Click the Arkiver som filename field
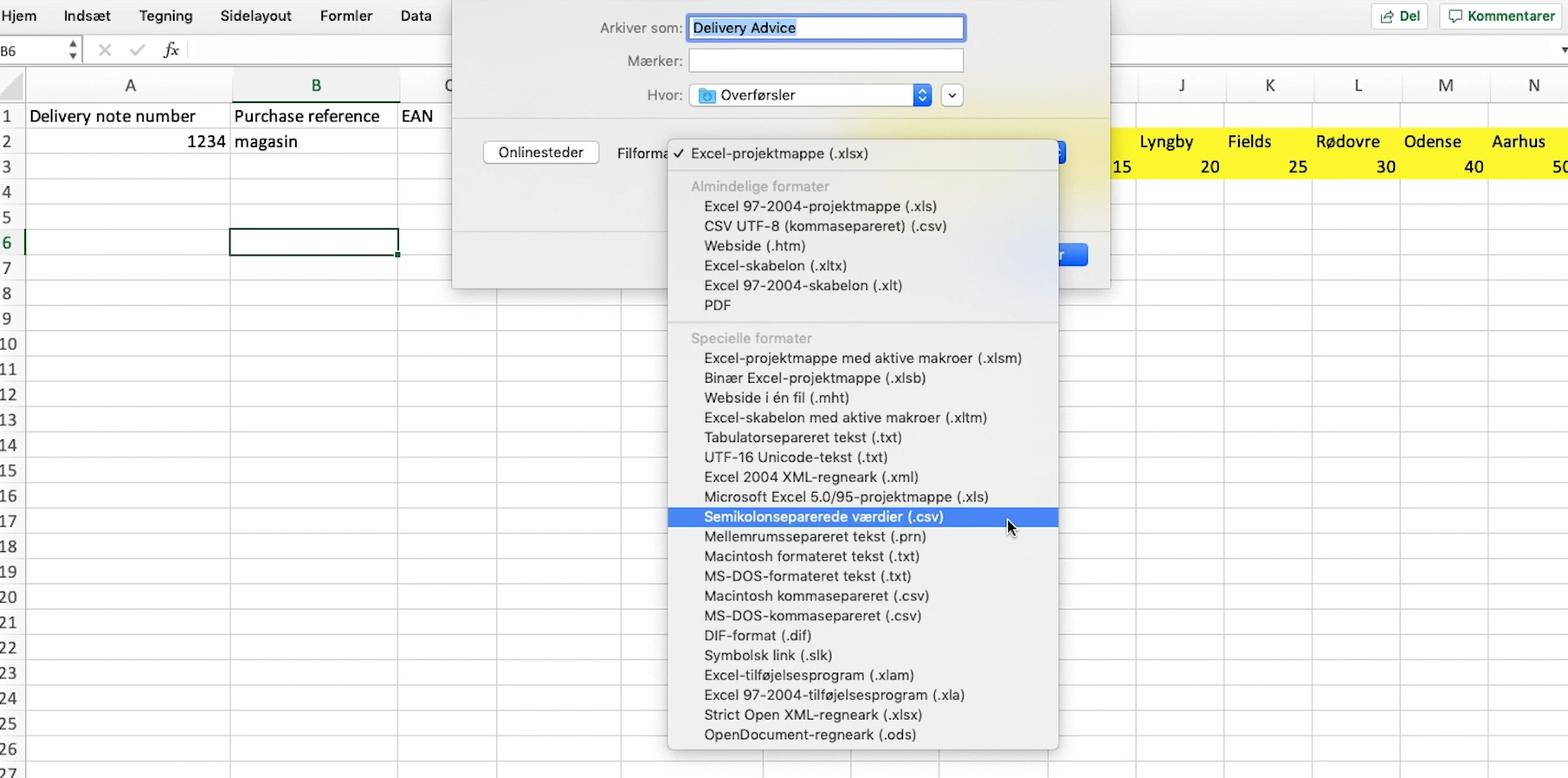1568x778 pixels. click(825, 28)
